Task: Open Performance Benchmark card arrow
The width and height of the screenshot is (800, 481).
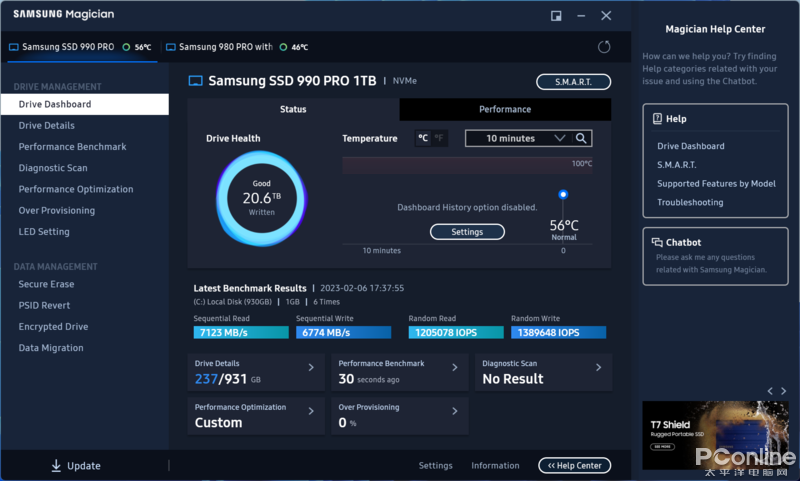Action: (x=455, y=367)
